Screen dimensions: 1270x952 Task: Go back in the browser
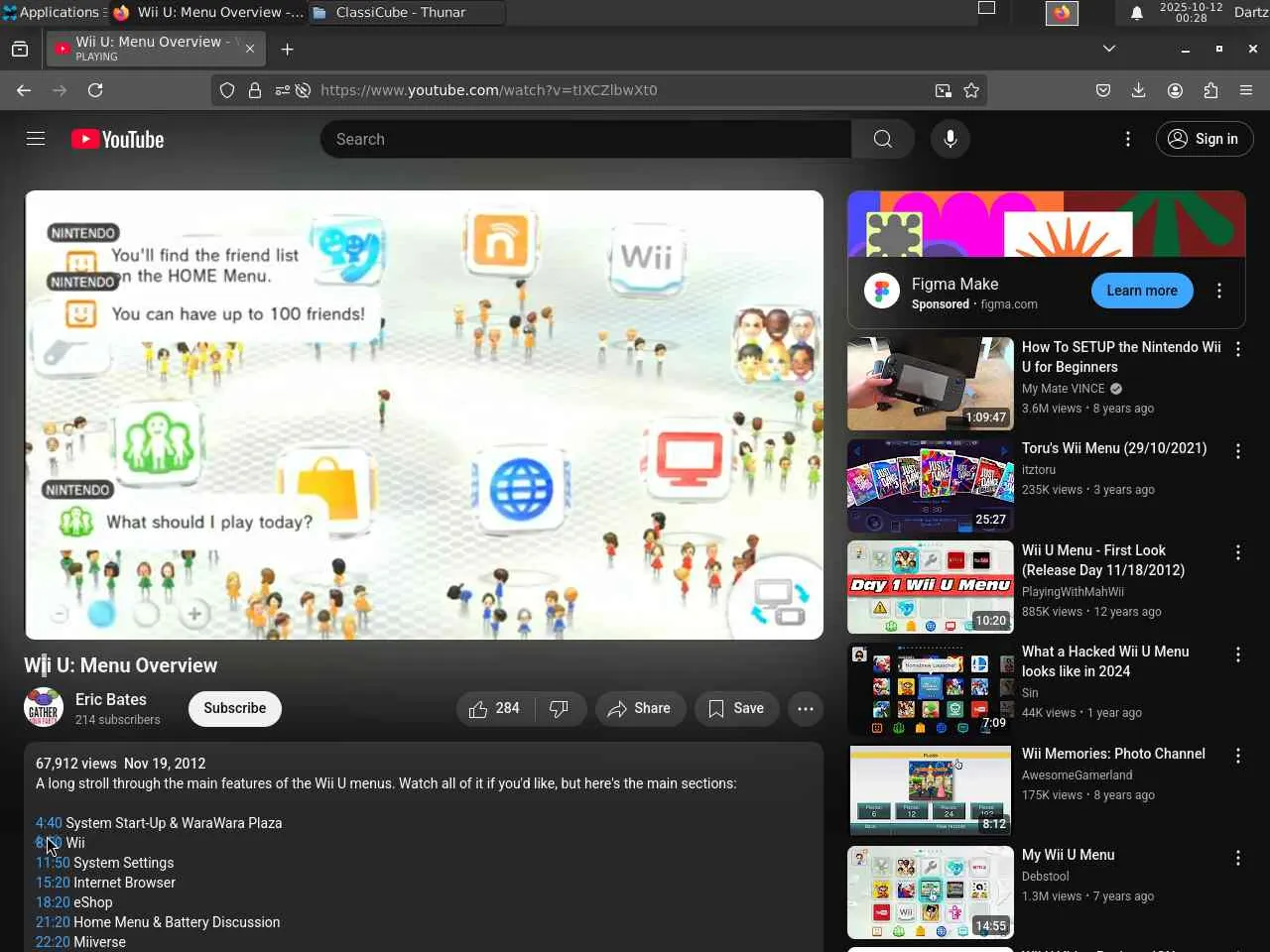point(24,90)
